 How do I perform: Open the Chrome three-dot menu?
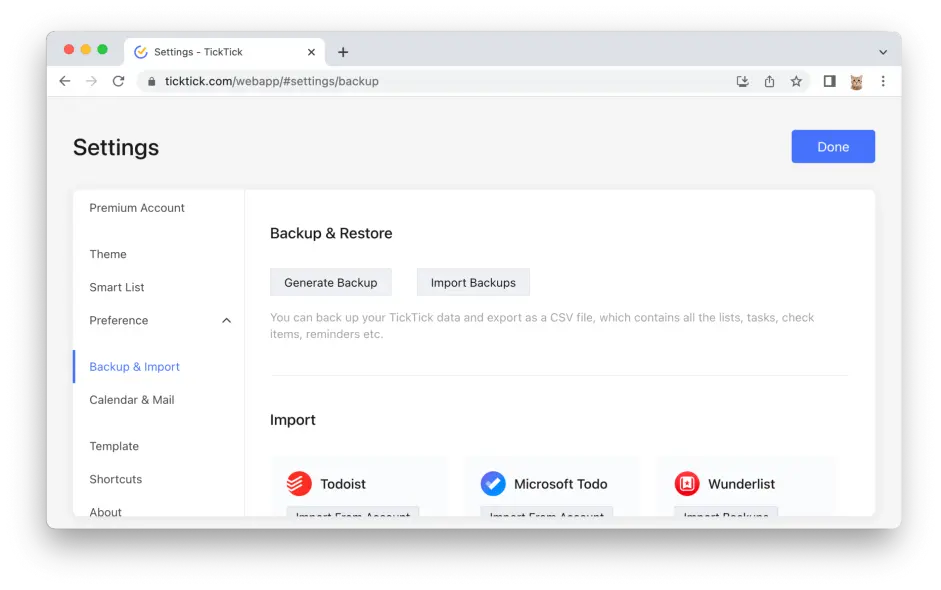pos(883,81)
